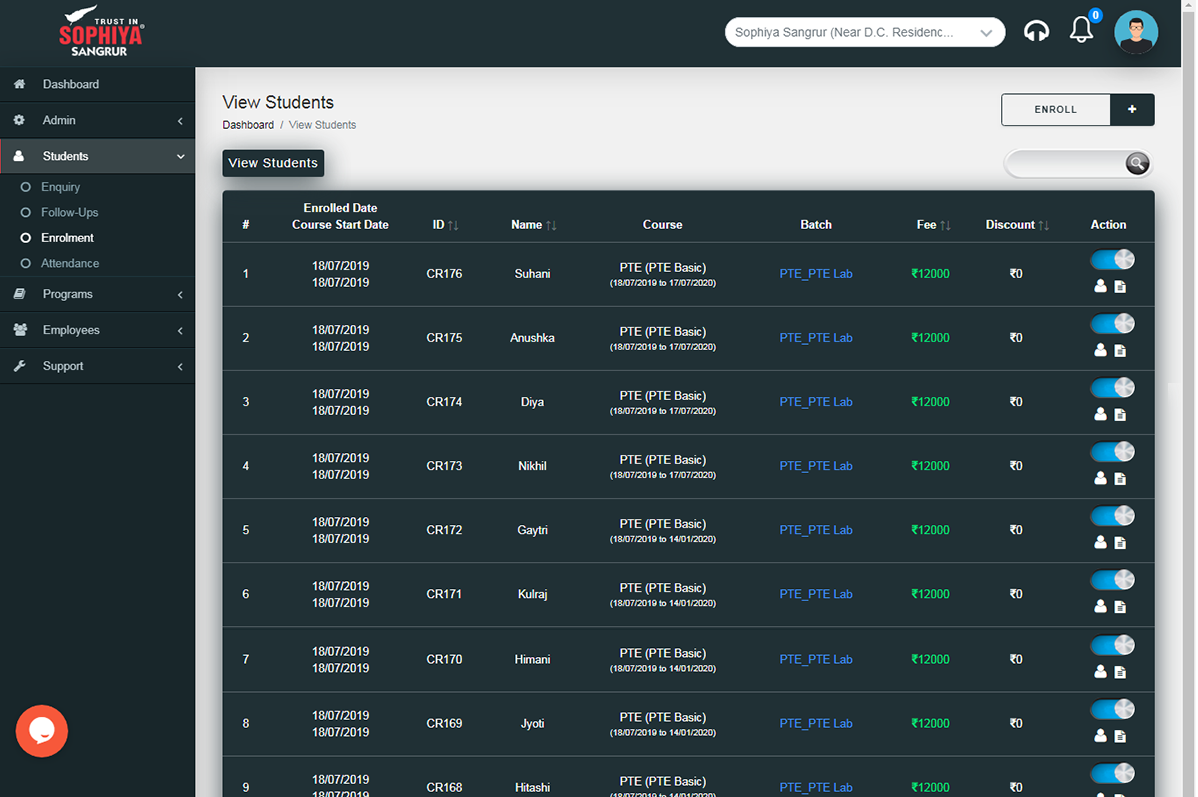Open PTE_PTE Lab batch link for Jyoti
Screen dimensions: 1198x797
[x=815, y=724]
